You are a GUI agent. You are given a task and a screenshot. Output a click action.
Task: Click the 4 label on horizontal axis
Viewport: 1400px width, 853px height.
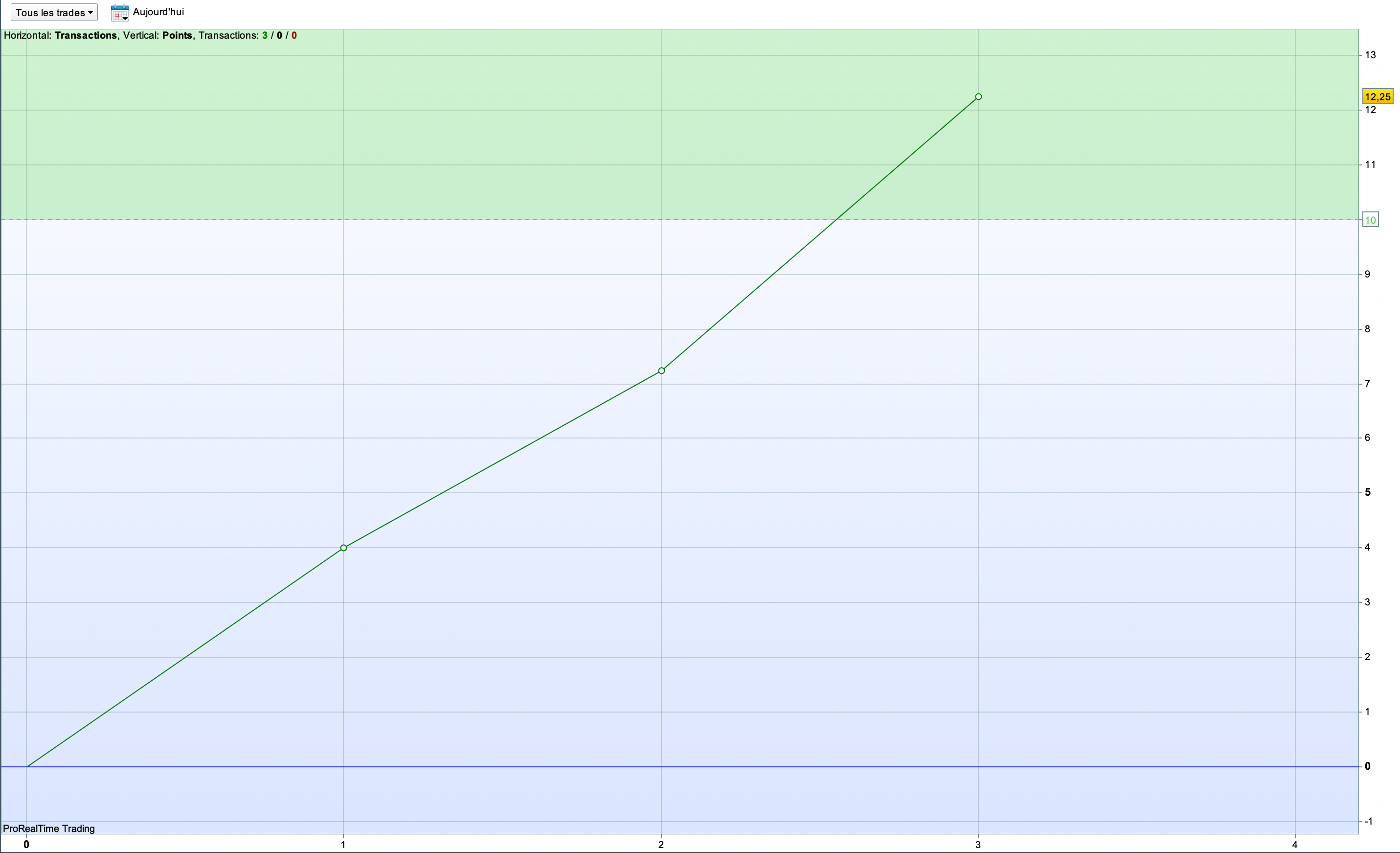click(x=1295, y=845)
